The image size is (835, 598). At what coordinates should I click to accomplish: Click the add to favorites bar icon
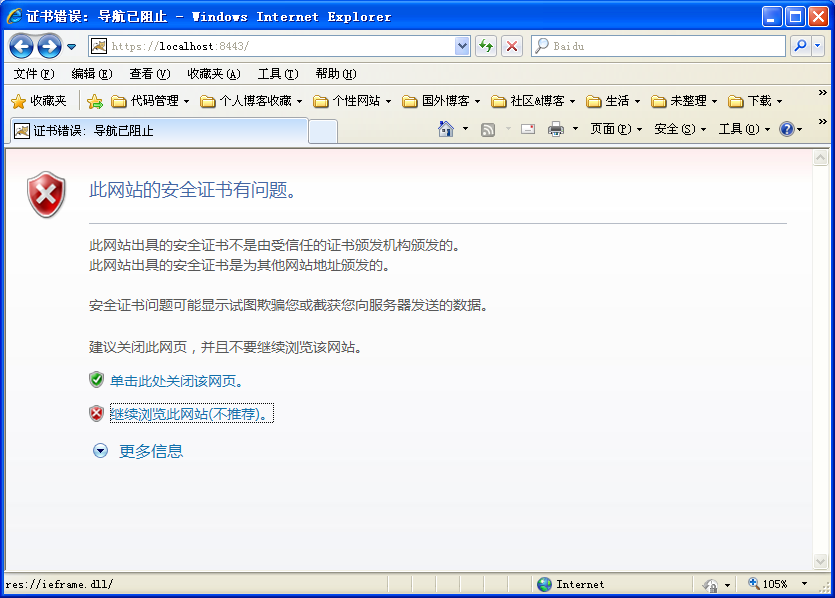(x=95, y=101)
